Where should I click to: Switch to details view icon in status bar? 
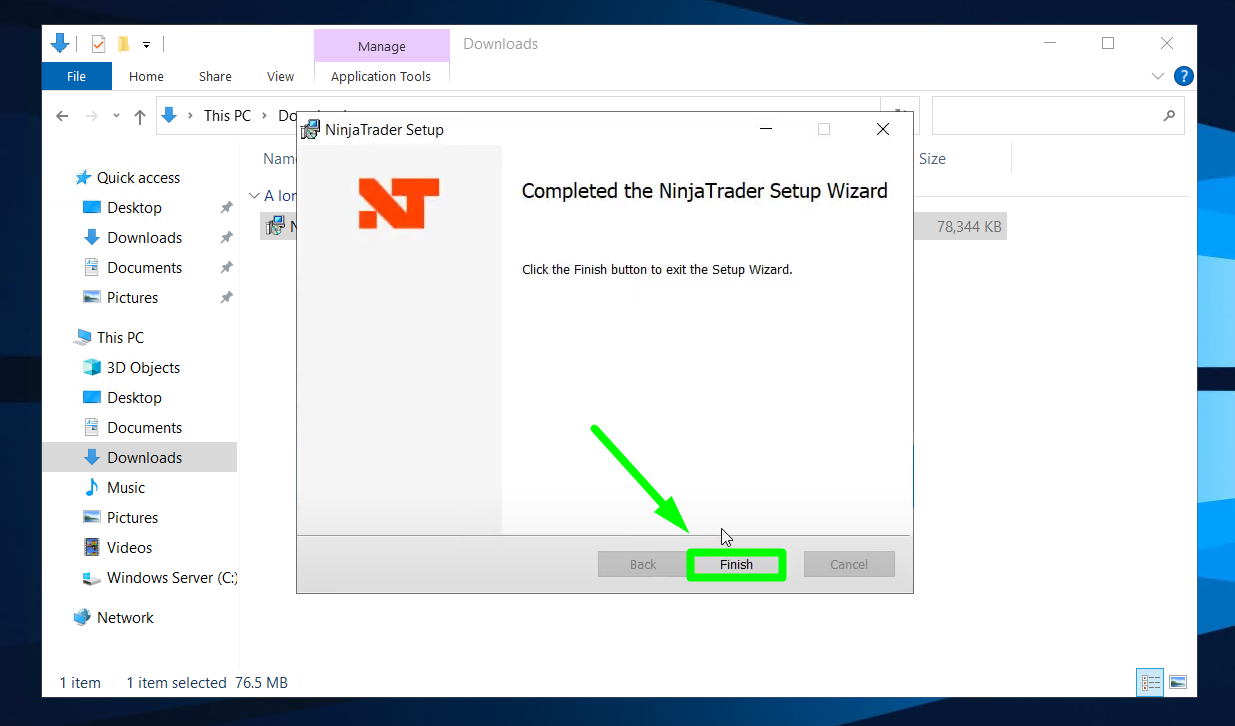1150,682
